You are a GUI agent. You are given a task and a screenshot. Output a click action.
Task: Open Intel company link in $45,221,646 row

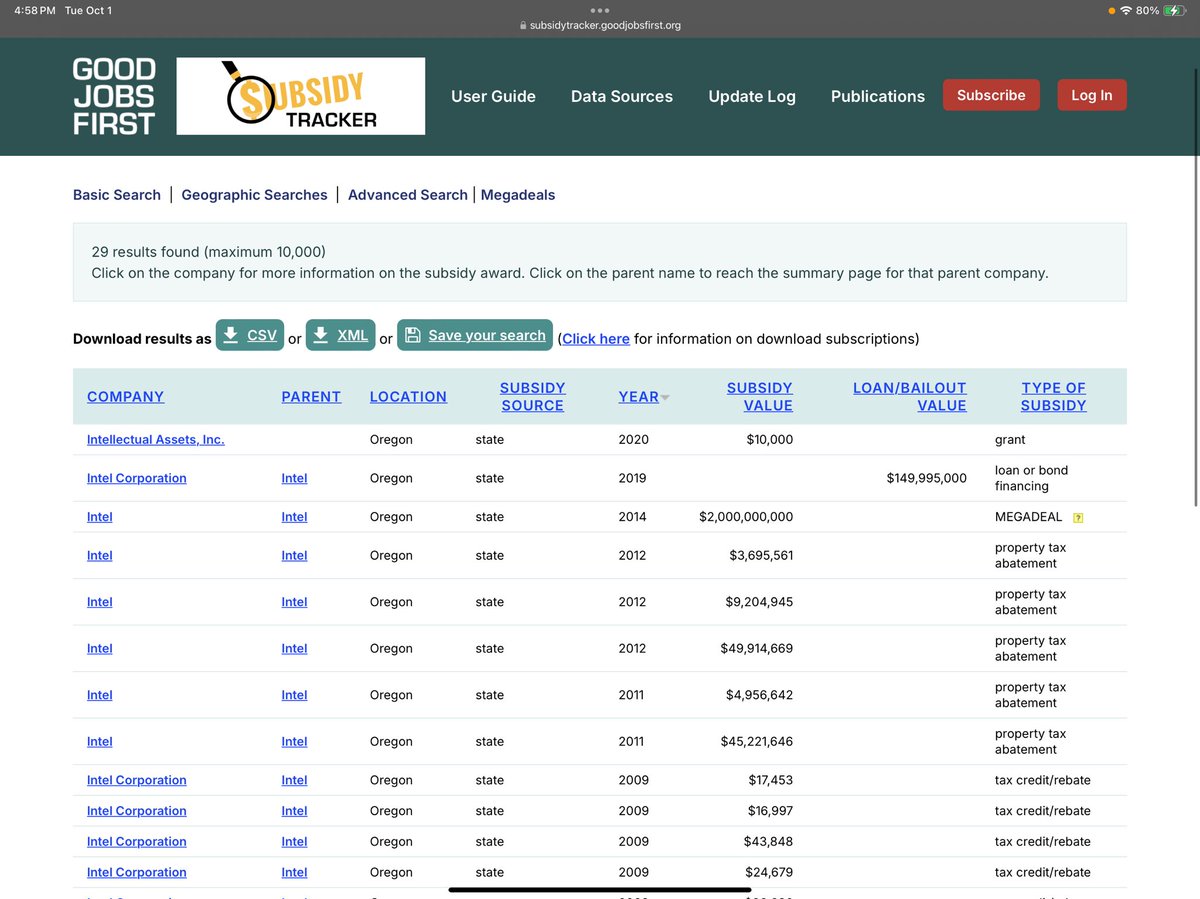click(100, 741)
